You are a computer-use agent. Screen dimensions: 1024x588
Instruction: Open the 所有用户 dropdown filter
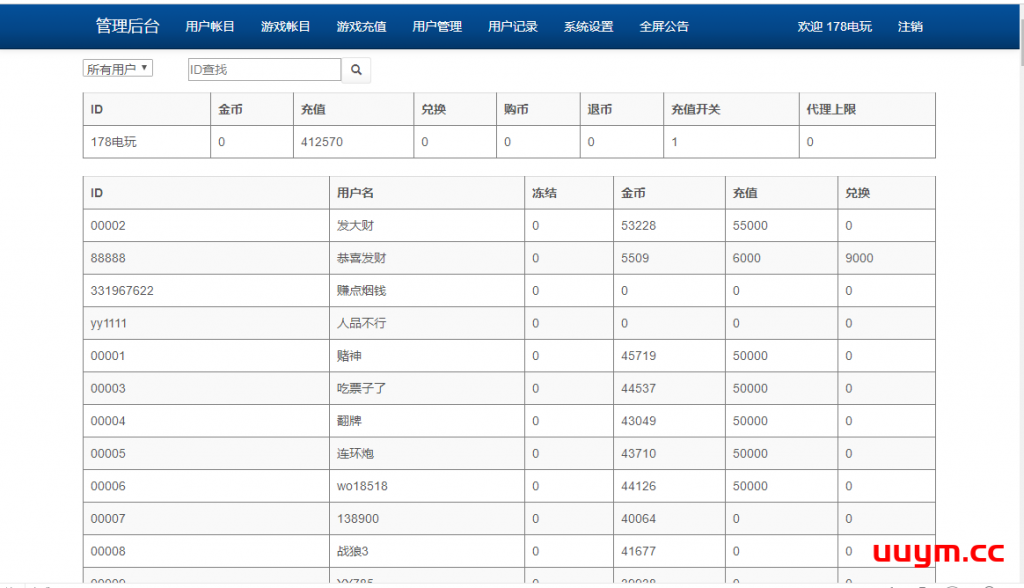[x=117, y=69]
